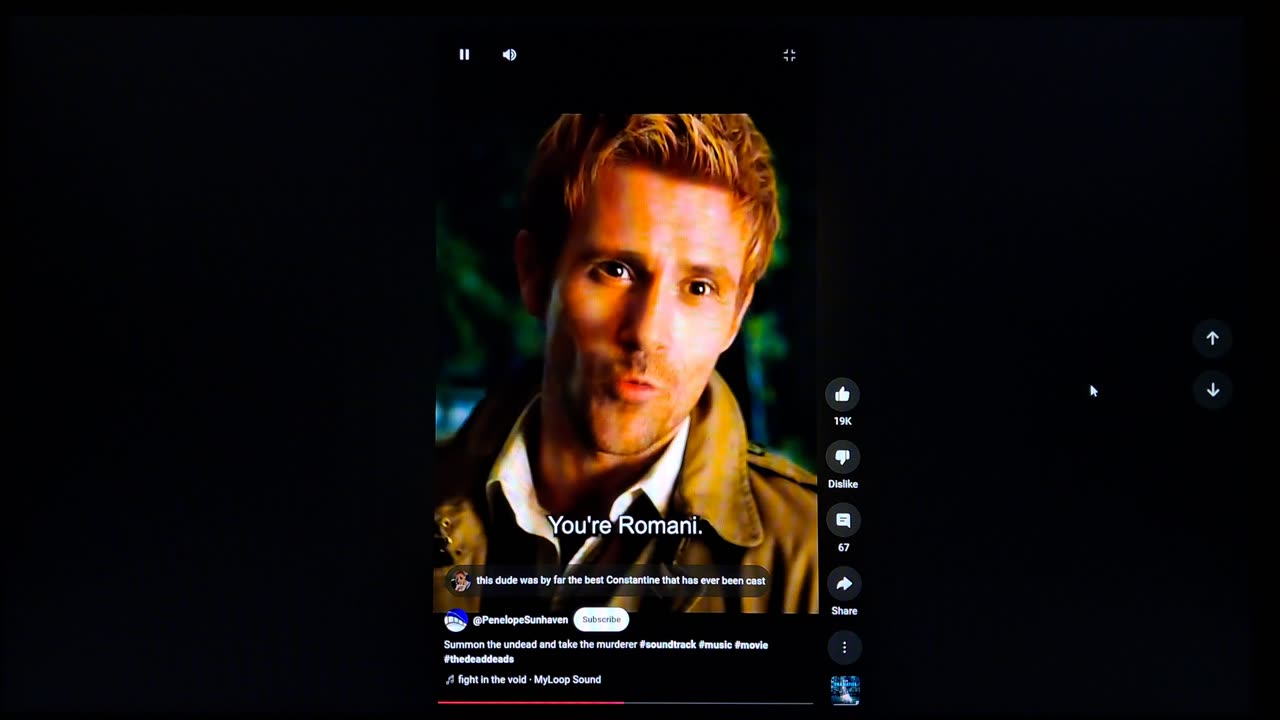Open the @PenelopeSunhaven channel name
The width and height of the screenshot is (1280, 720).
520,620
